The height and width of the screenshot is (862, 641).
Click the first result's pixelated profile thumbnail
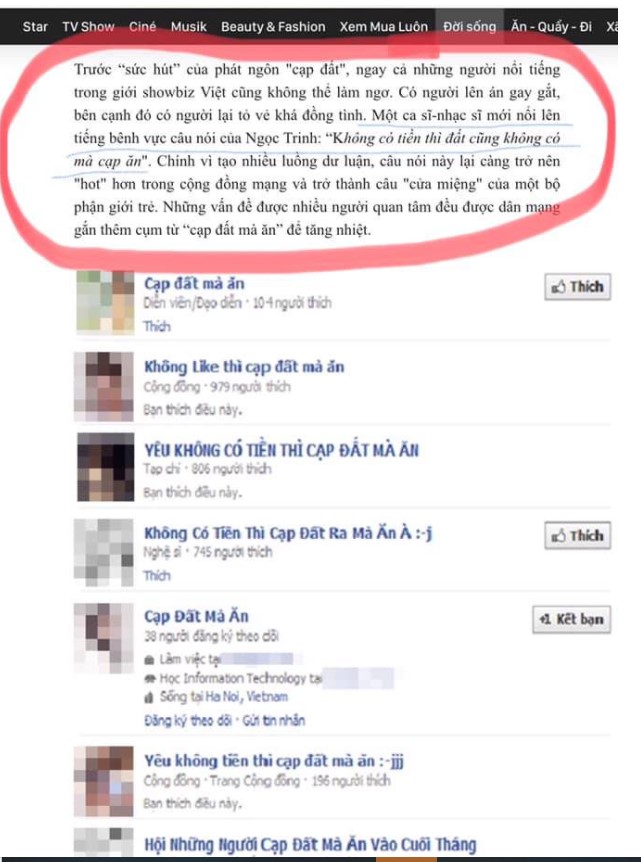105,302
